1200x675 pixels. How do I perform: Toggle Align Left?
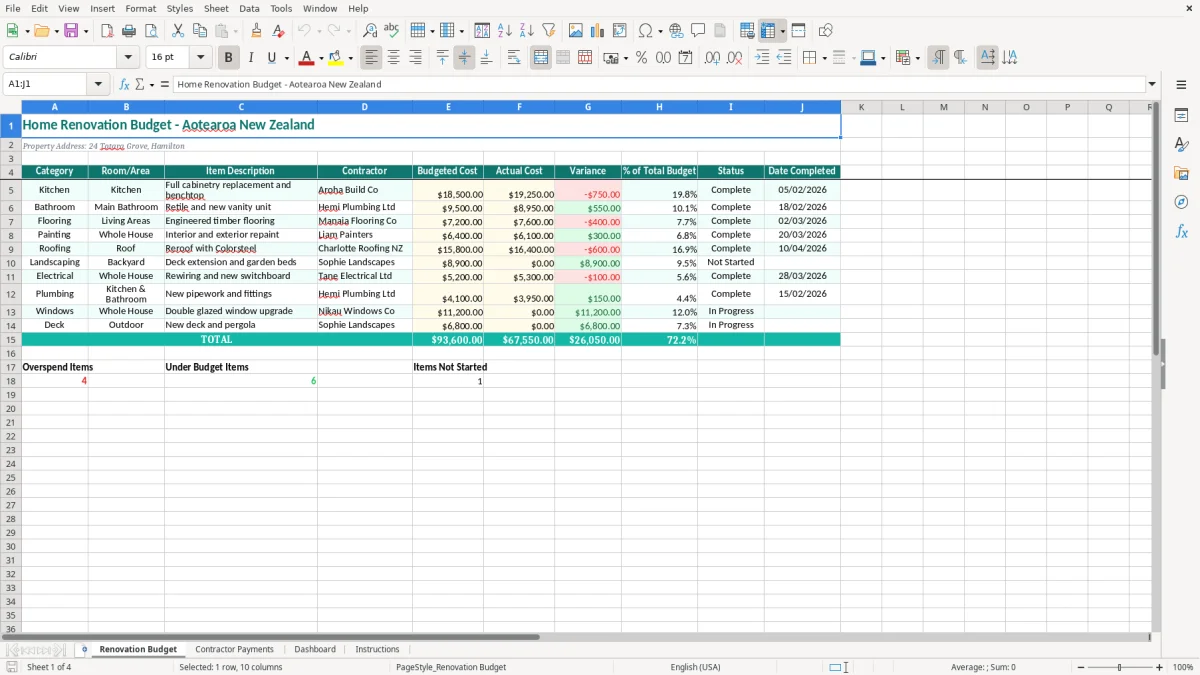(371, 58)
